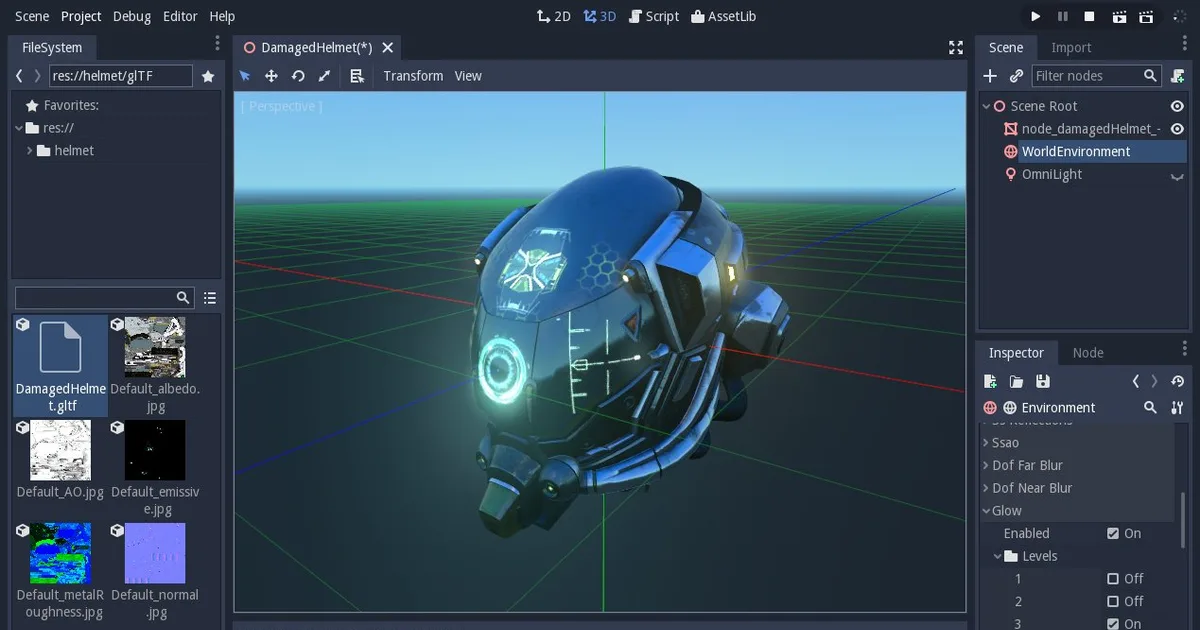
Task: Switch to 3D workspace
Action: click(x=600, y=16)
